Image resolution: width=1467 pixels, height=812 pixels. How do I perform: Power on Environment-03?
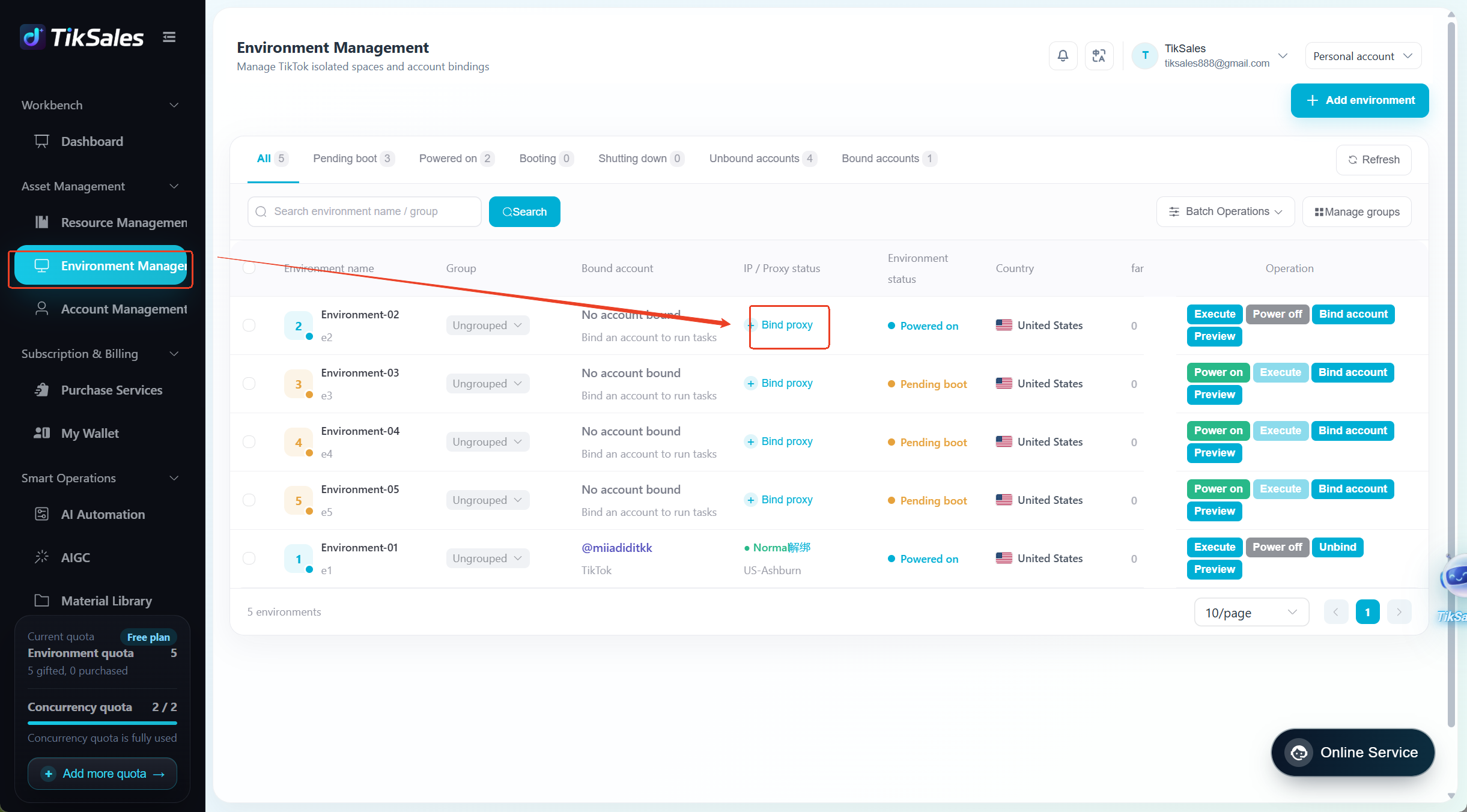1218,372
